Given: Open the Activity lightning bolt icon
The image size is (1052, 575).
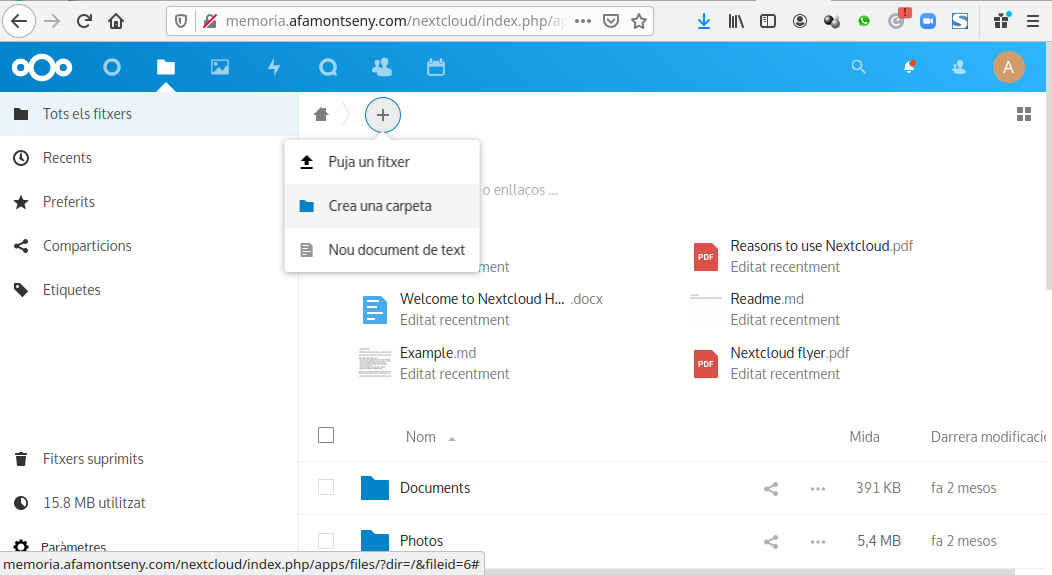Looking at the screenshot, I should click(274, 68).
